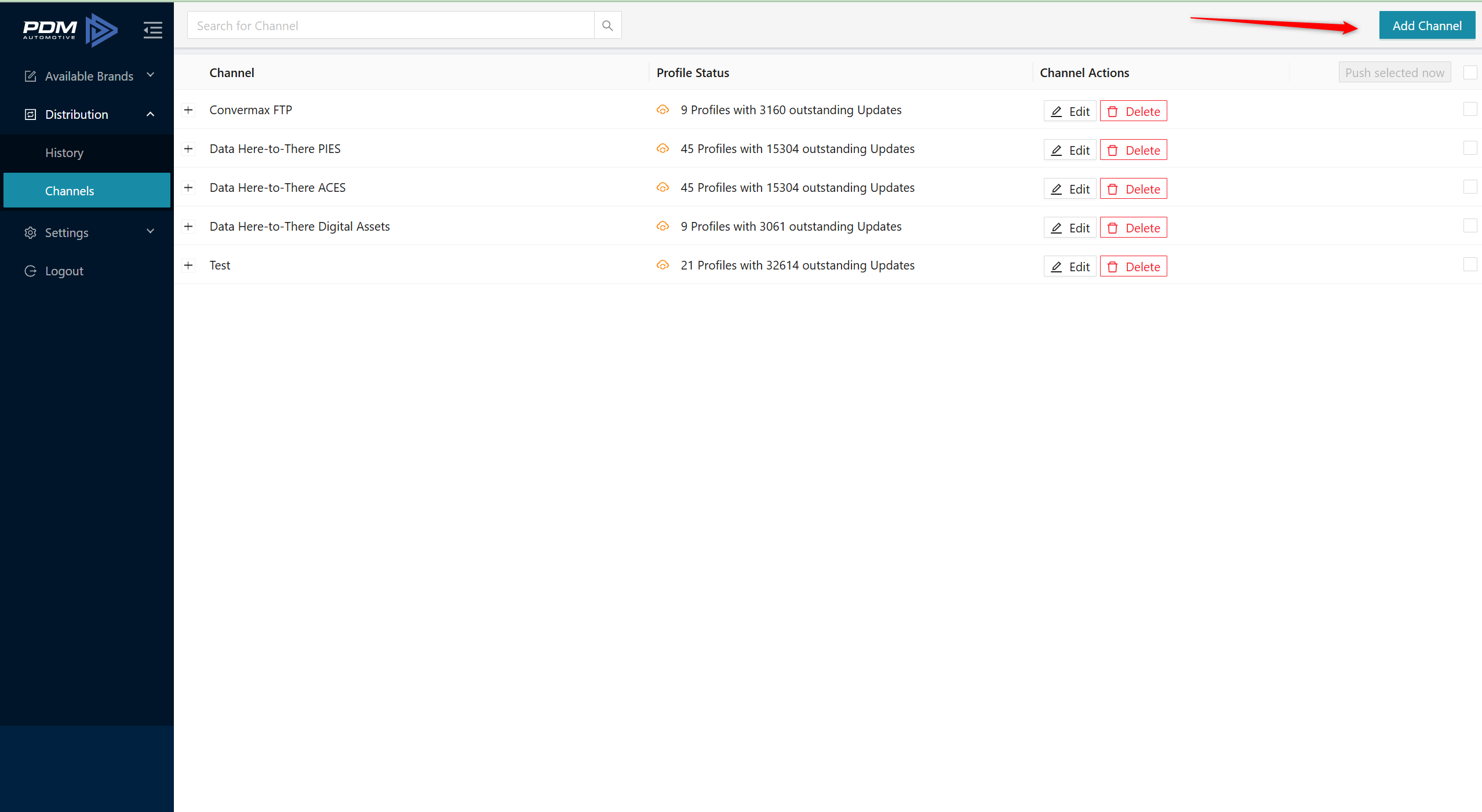The image size is (1482, 812).
Task: Open the History menu item
Action: coord(64,153)
